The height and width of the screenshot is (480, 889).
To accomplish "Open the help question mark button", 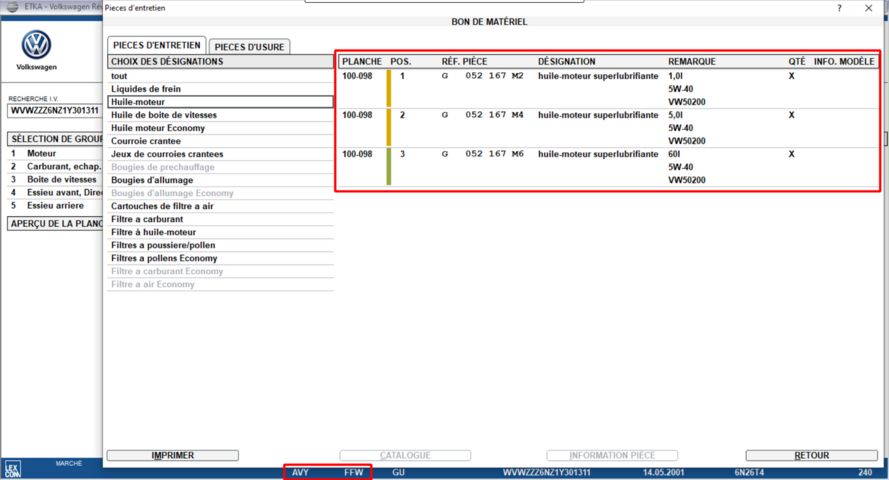I will [x=839, y=8].
